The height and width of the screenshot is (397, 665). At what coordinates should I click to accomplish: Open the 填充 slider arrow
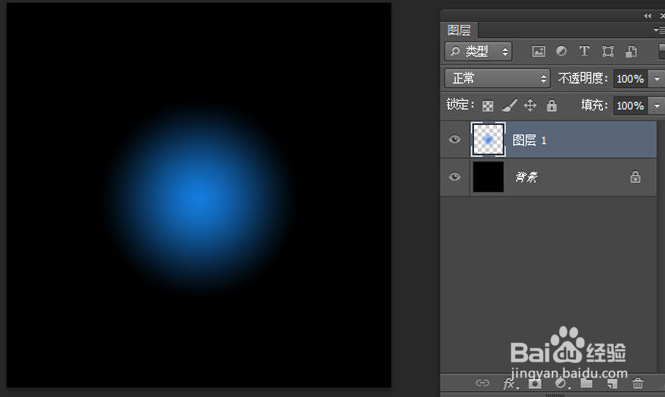(657, 106)
